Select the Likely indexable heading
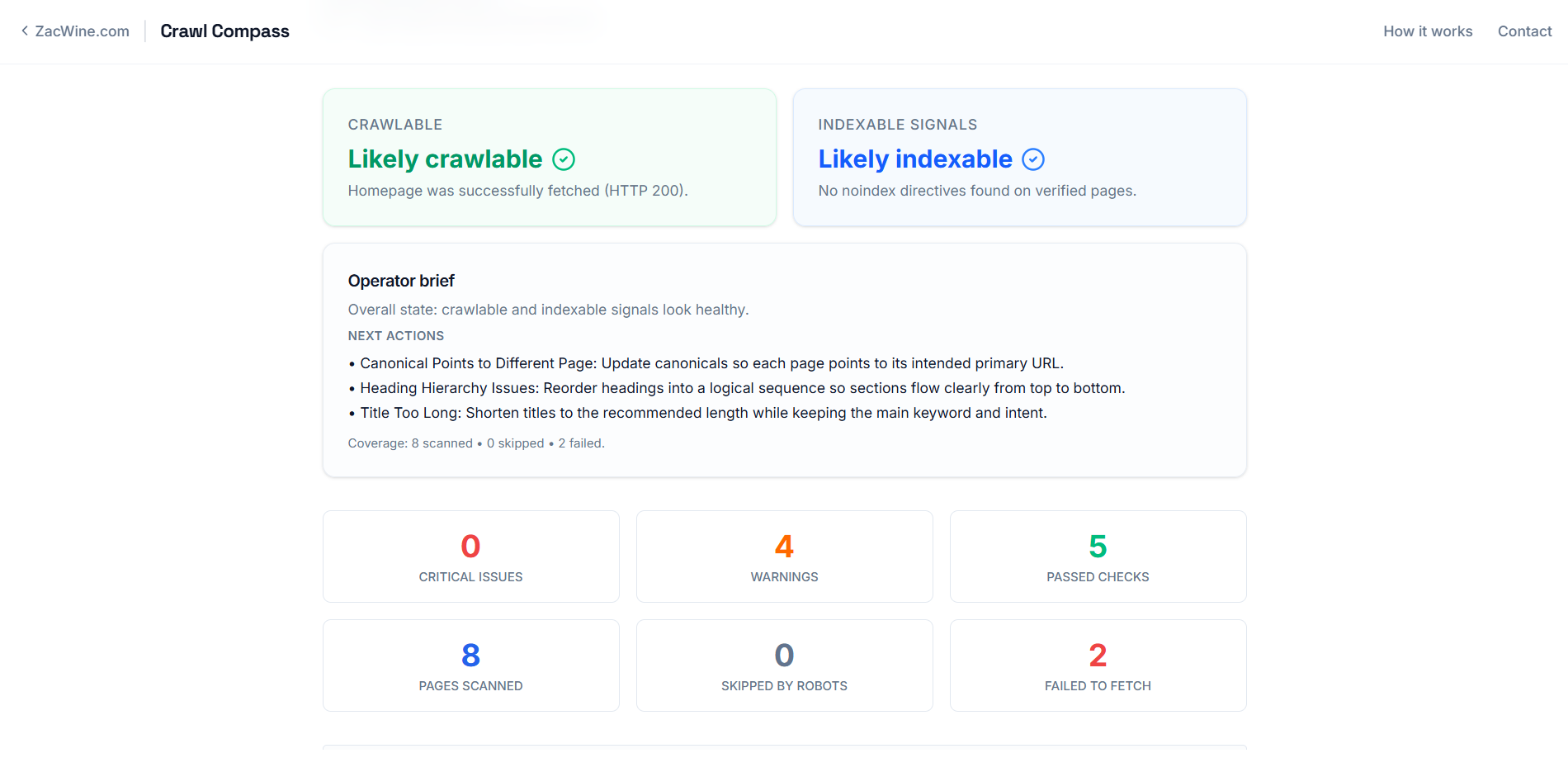 [x=915, y=159]
